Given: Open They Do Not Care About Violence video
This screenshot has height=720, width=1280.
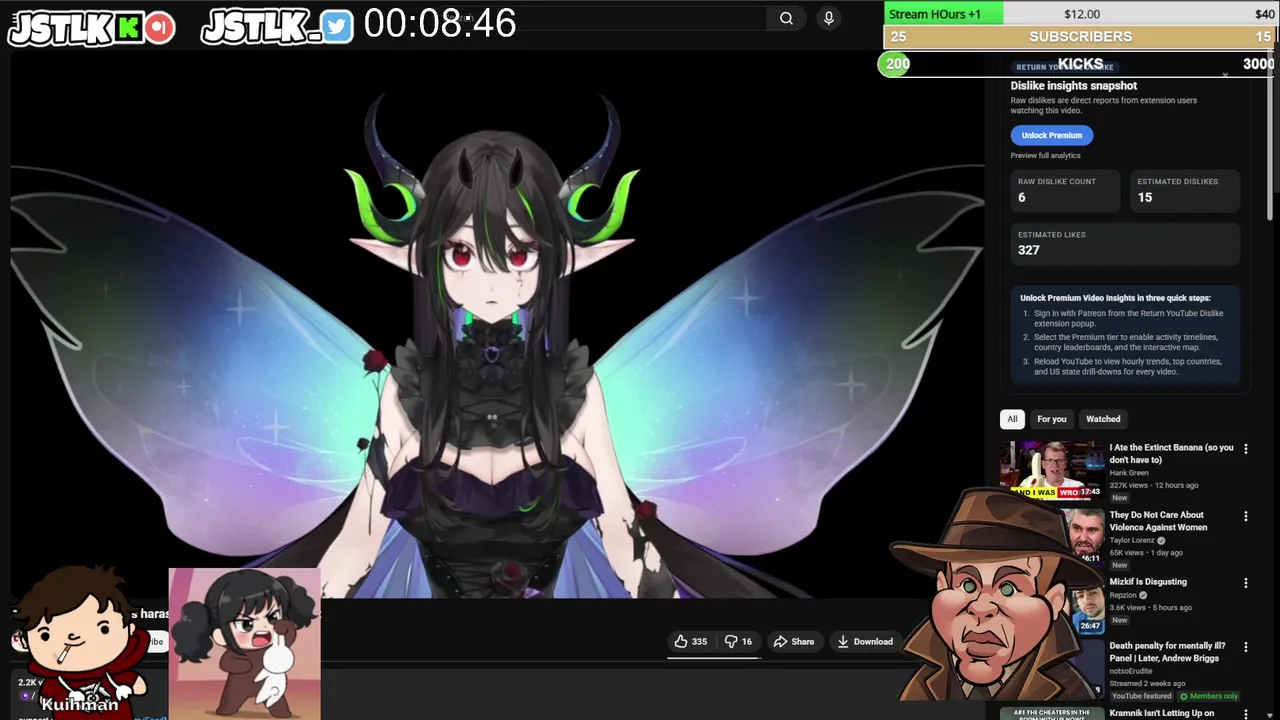Looking at the screenshot, I should pyautogui.click(x=1158, y=521).
